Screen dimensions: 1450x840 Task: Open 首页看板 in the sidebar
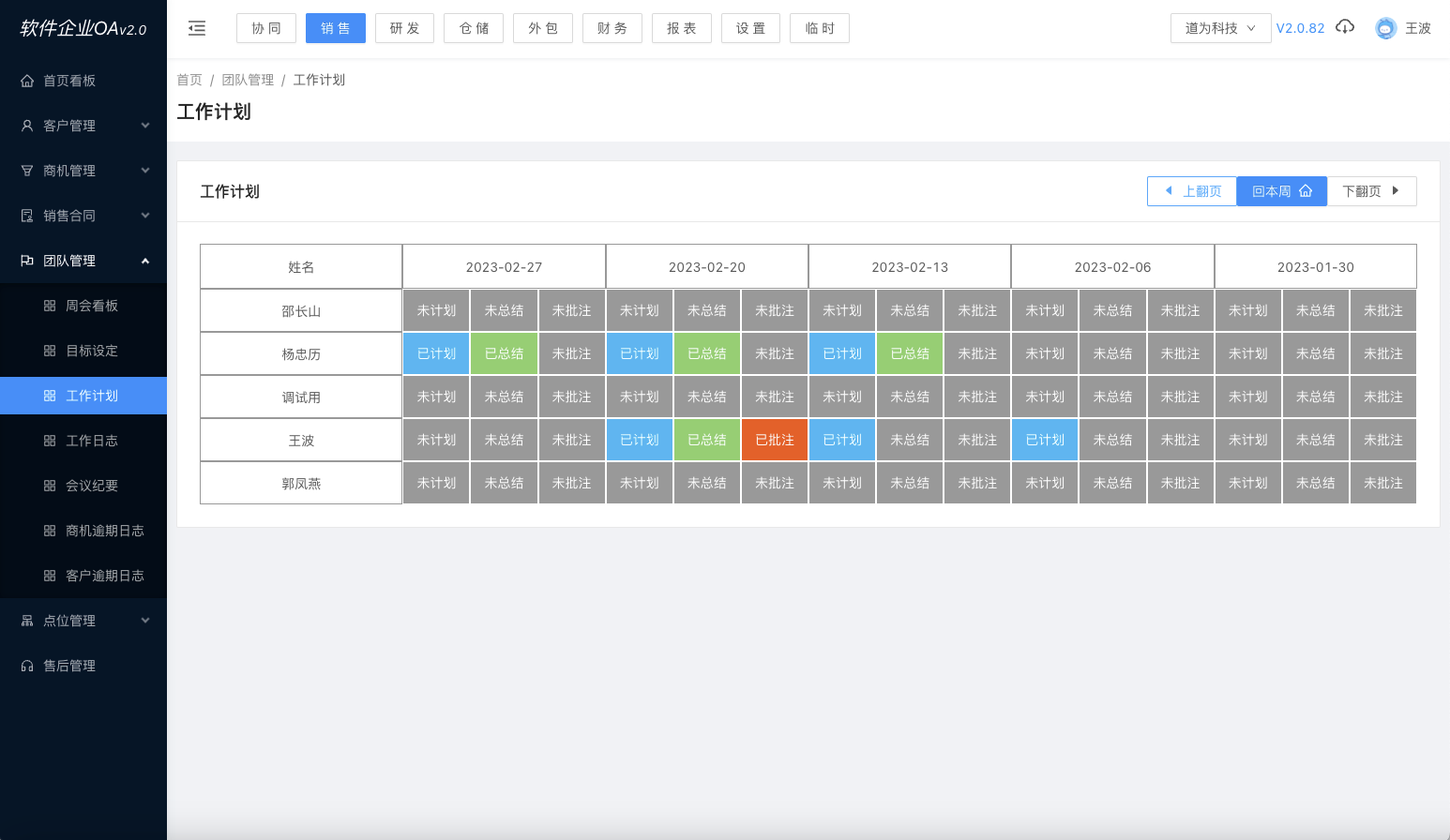click(83, 81)
